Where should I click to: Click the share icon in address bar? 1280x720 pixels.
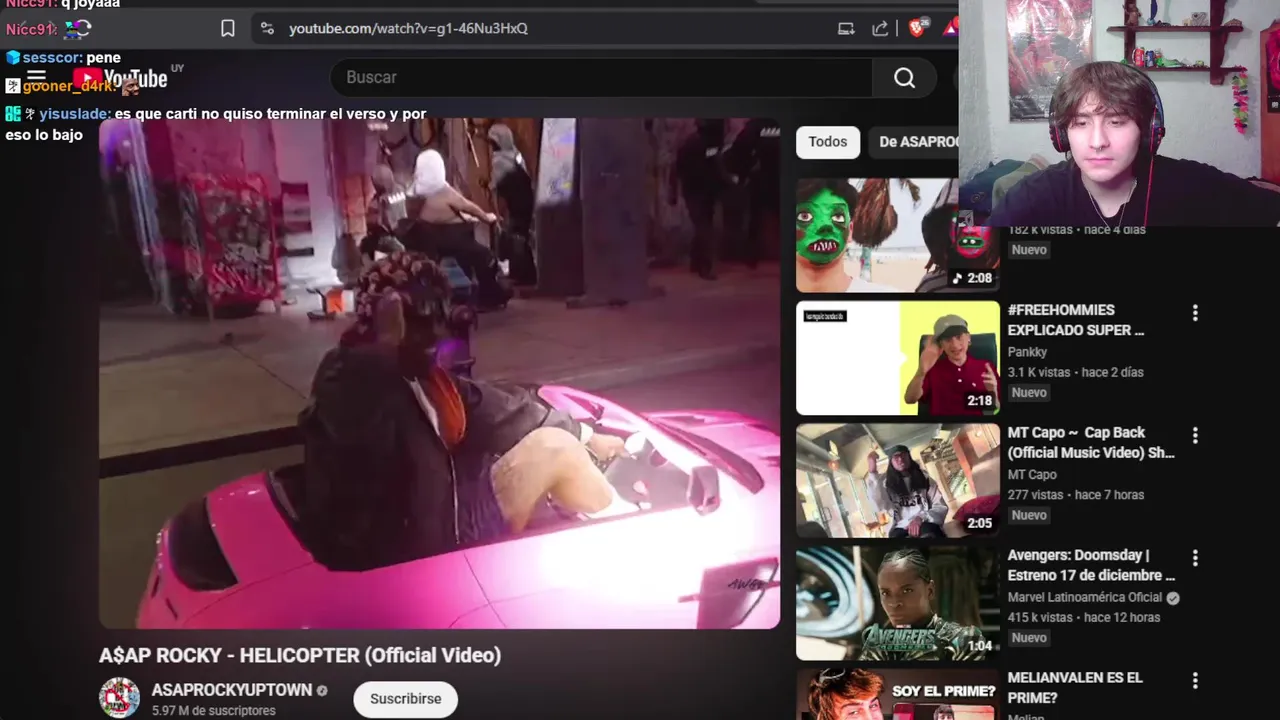click(880, 28)
